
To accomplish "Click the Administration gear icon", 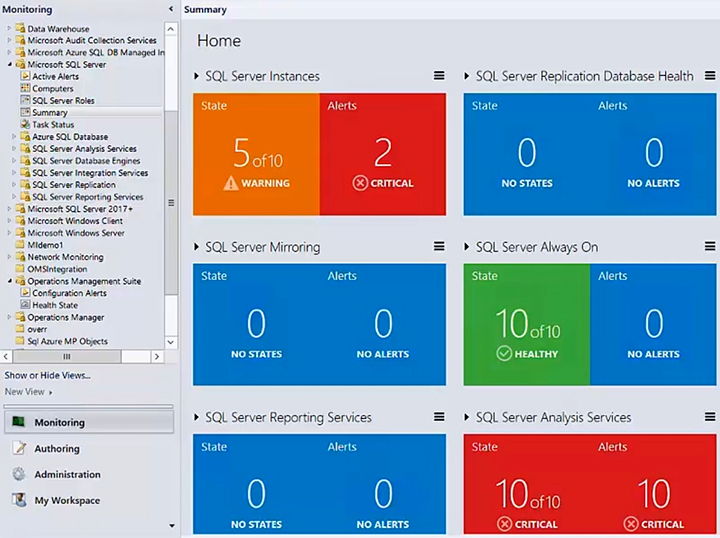I will [x=19, y=474].
